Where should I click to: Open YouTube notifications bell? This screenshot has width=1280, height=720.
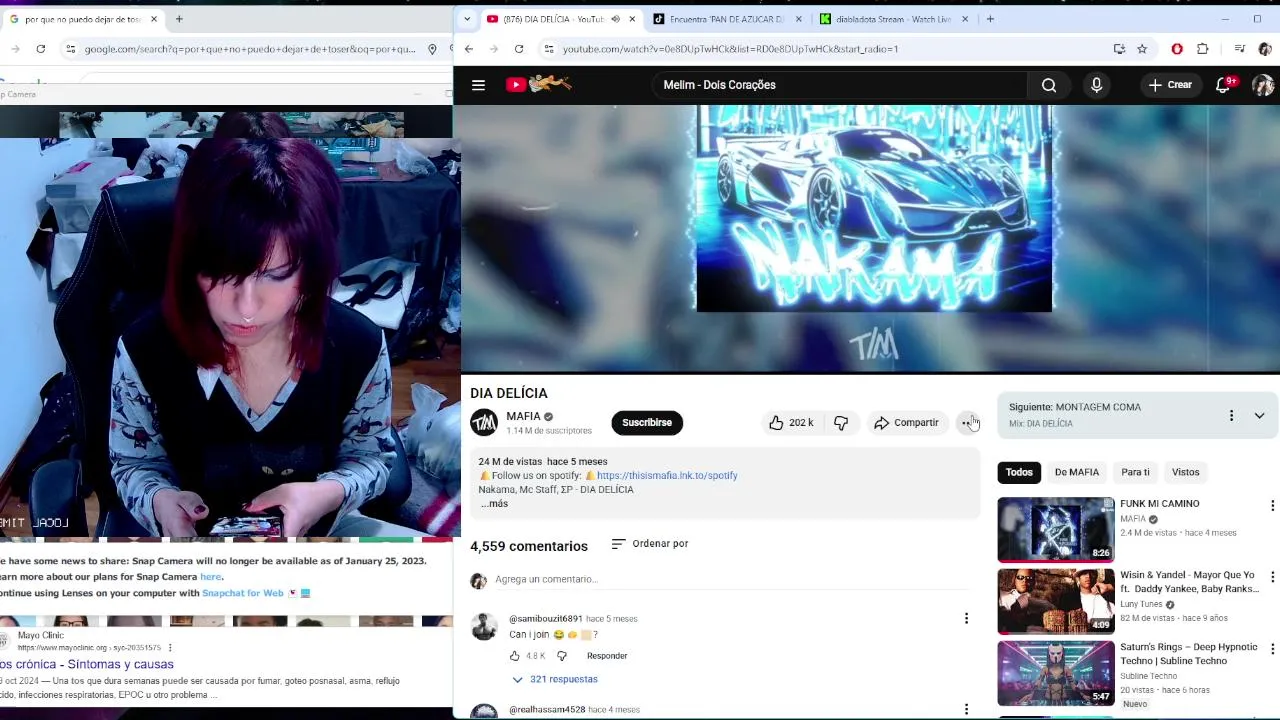(x=1223, y=85)
